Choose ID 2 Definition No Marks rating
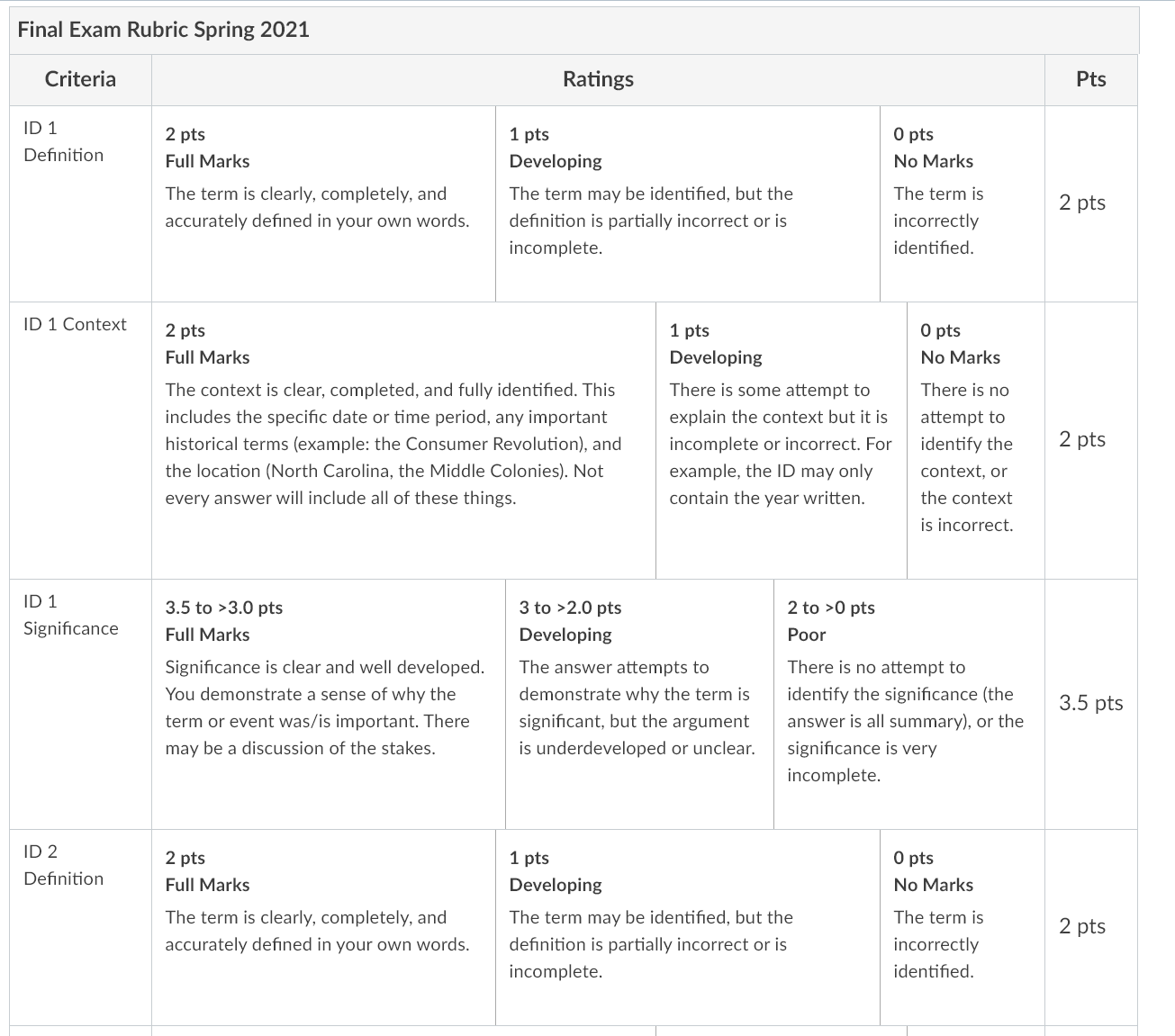Screen dimensions: 1175x1036 coord(963,927)
